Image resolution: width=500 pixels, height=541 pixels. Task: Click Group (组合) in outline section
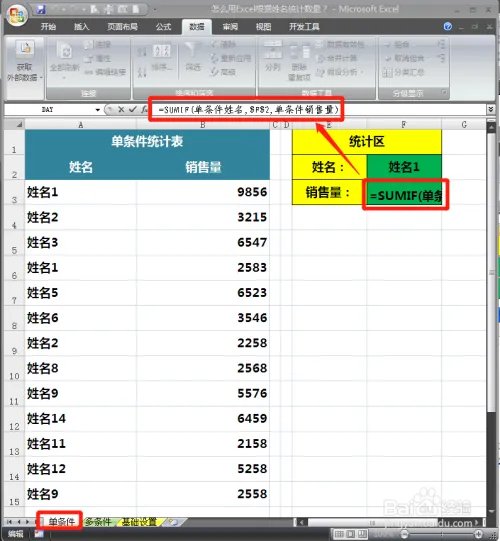(396, 45)
